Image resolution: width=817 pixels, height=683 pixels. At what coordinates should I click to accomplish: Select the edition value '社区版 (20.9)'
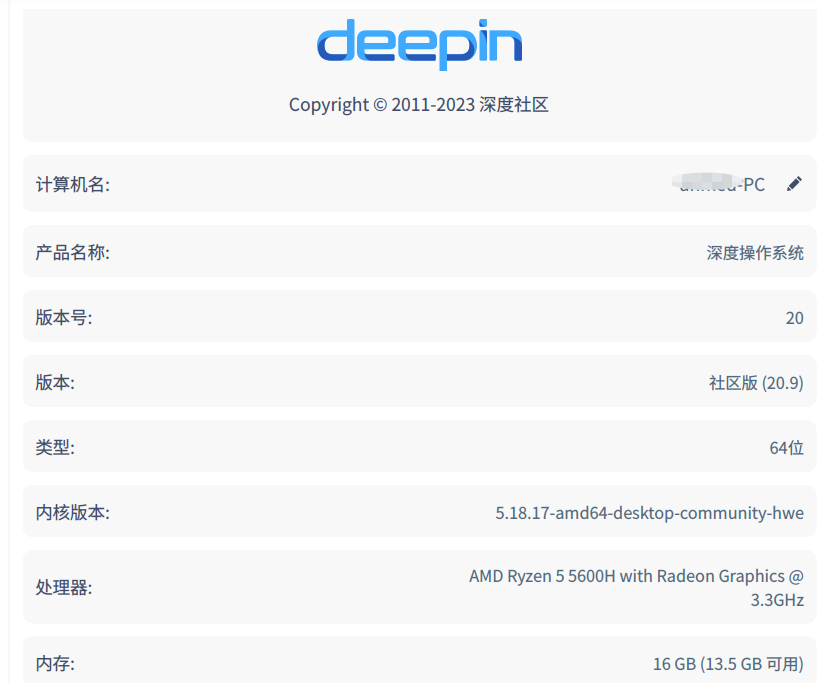point(756,383)
